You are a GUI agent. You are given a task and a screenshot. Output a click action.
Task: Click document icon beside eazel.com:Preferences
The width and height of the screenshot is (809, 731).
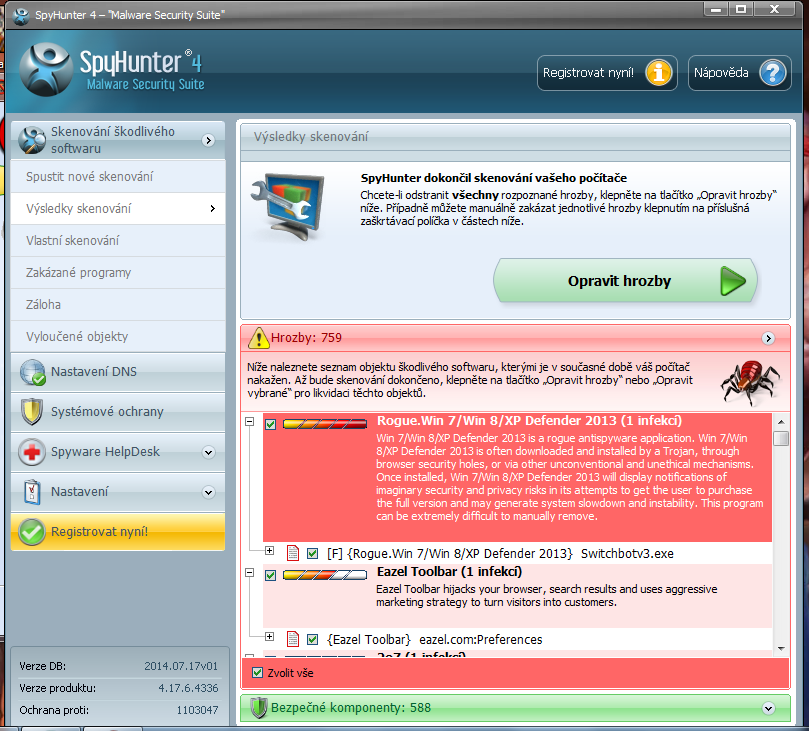click(293, 639)
